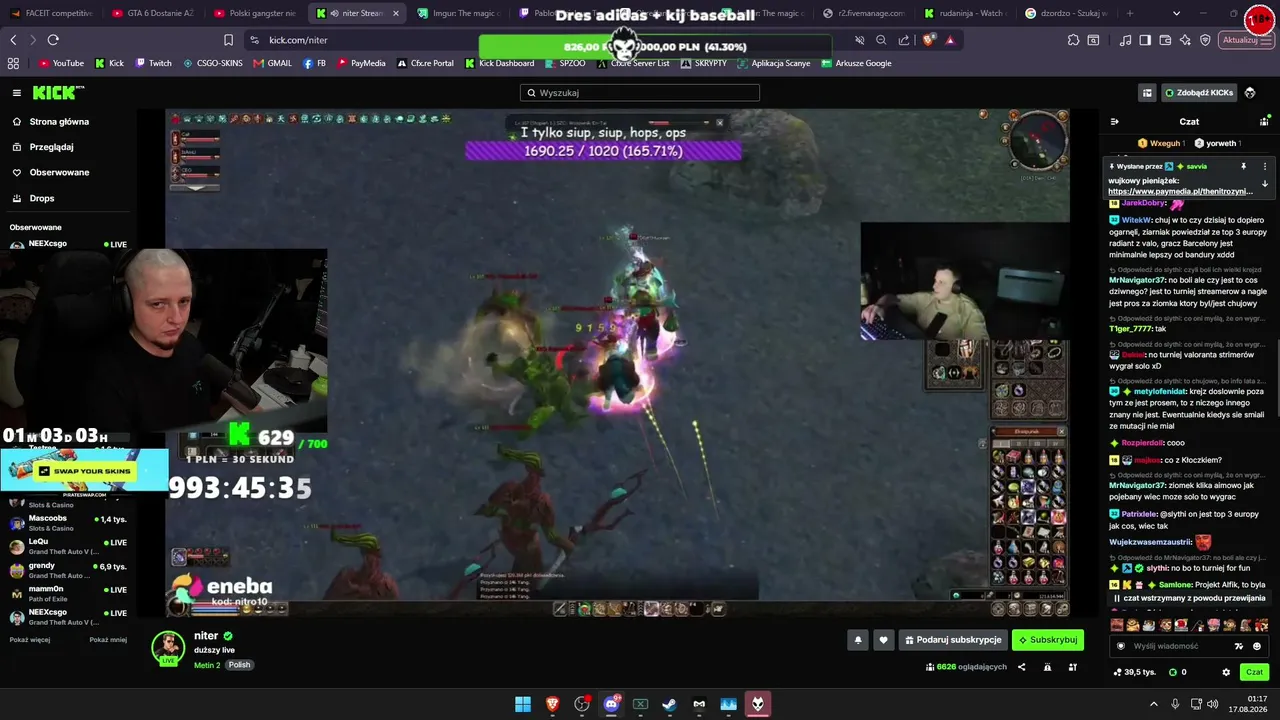The width and height of the screenshot is (1280, 720).
Task: Open the Brave Shields icon
Action: click(x=930, y=40)
